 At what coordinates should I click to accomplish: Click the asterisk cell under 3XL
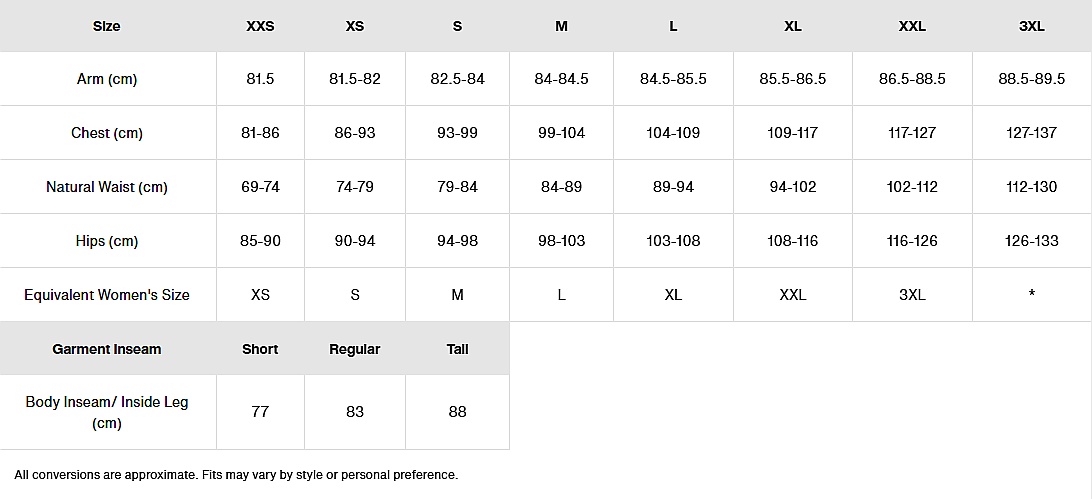pos(1031,295)
